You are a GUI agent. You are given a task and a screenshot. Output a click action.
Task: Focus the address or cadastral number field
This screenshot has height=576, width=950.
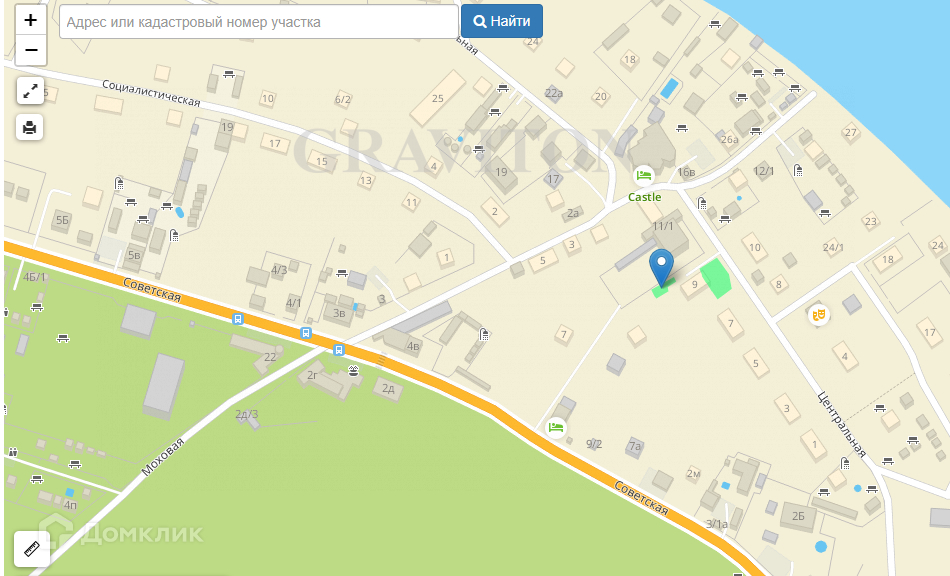[259, 22]
